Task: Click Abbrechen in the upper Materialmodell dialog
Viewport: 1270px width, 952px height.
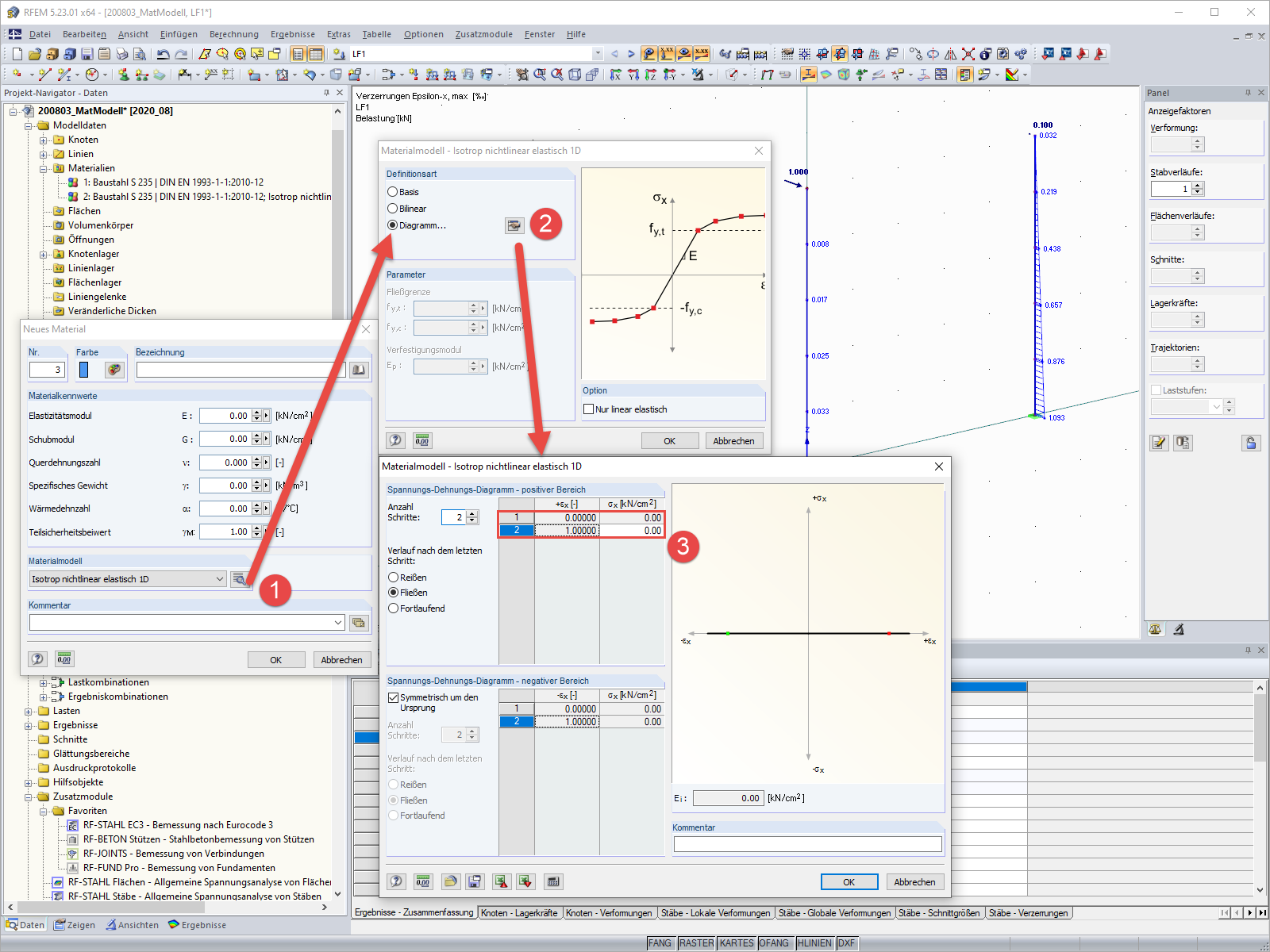Action: click(x=734, y=441)
